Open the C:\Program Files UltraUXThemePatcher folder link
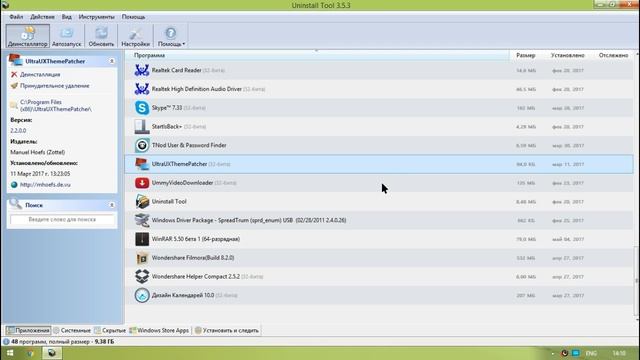 pyautogui.click(x=56, y=105)
